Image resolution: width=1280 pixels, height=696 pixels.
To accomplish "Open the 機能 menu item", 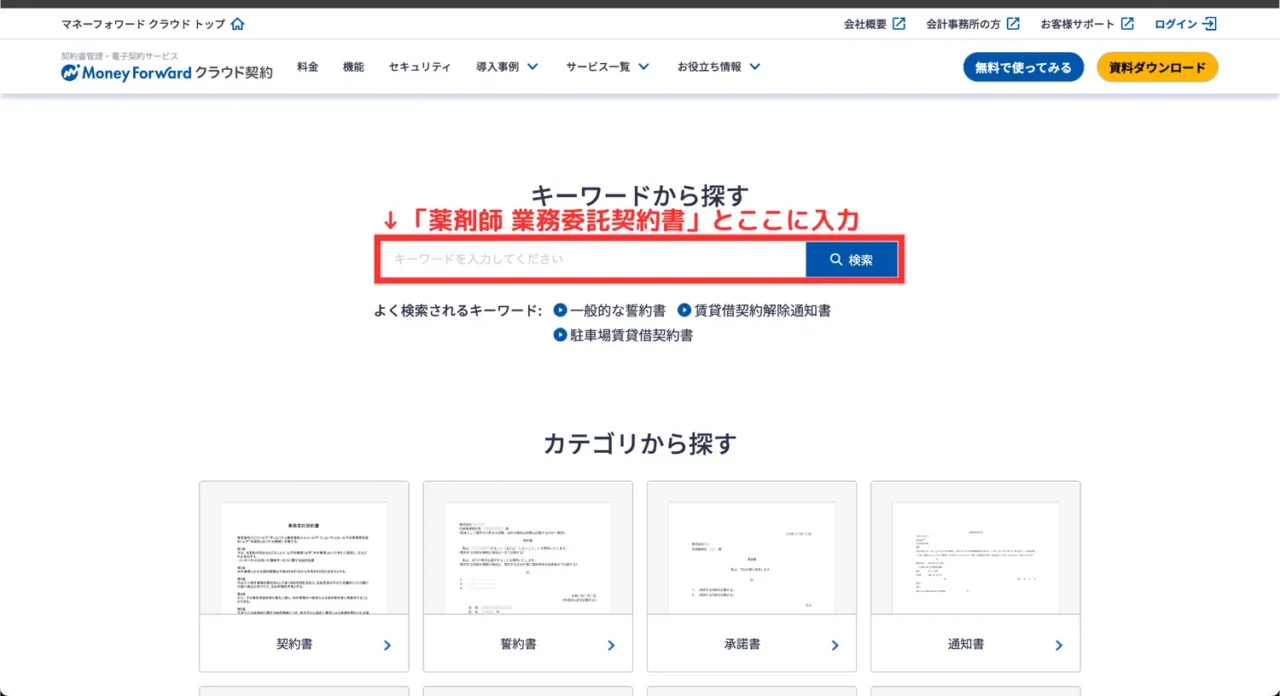I will 353,67.
